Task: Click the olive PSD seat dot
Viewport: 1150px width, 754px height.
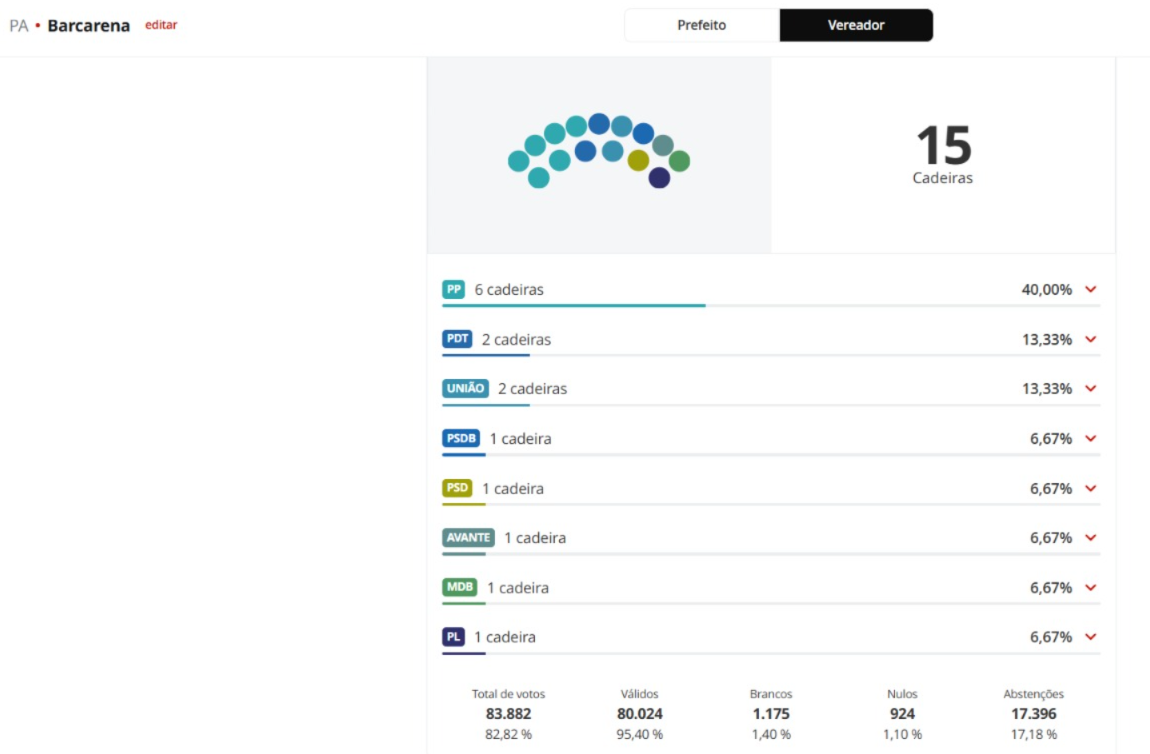Action: click(x=638, y=160)
